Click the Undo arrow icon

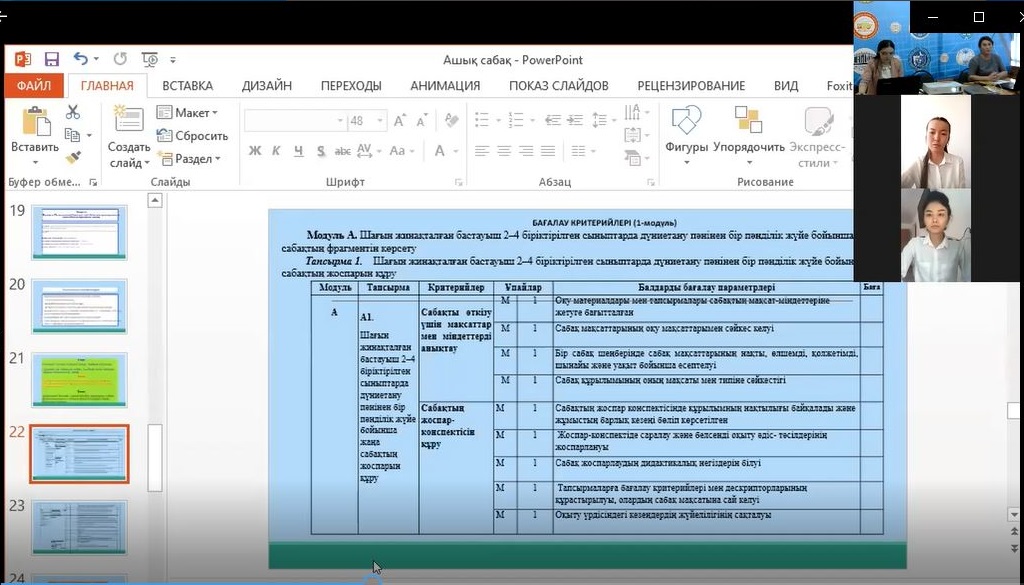[80, 60]
